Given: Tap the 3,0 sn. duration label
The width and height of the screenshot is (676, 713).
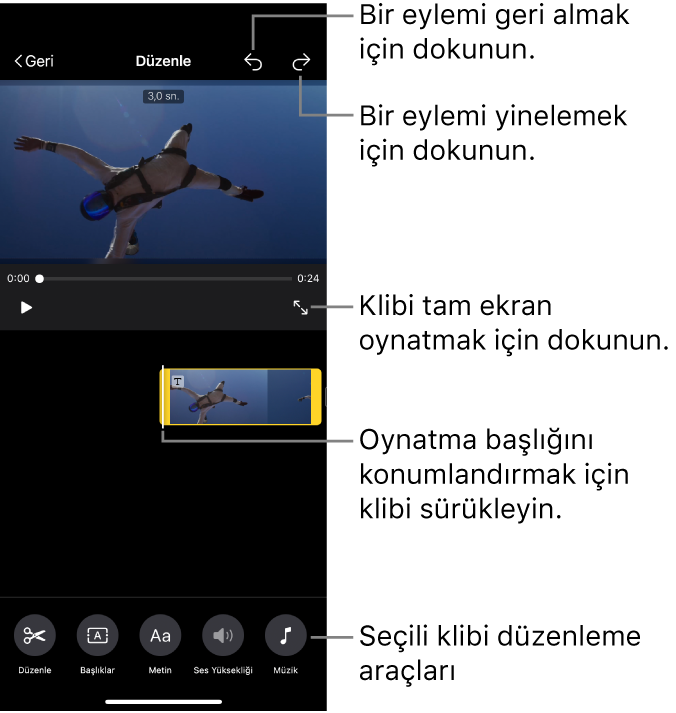Looking at the screenshot, I should pyautogui.click(x=163, y=97).
